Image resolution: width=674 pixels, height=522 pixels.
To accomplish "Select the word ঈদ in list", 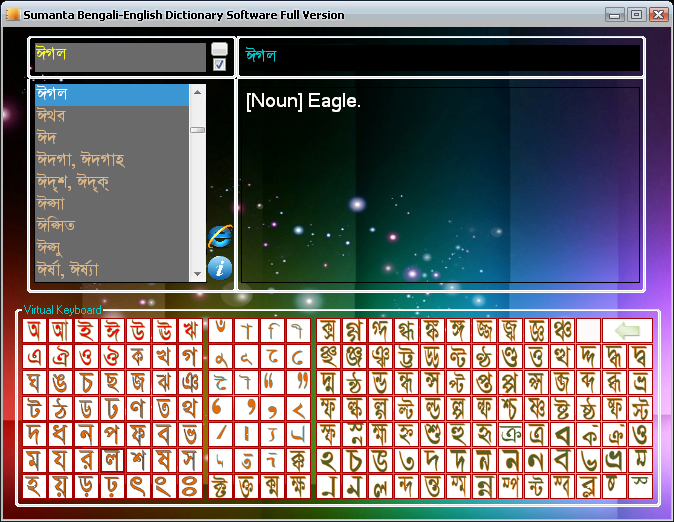I will click(112, 138).
